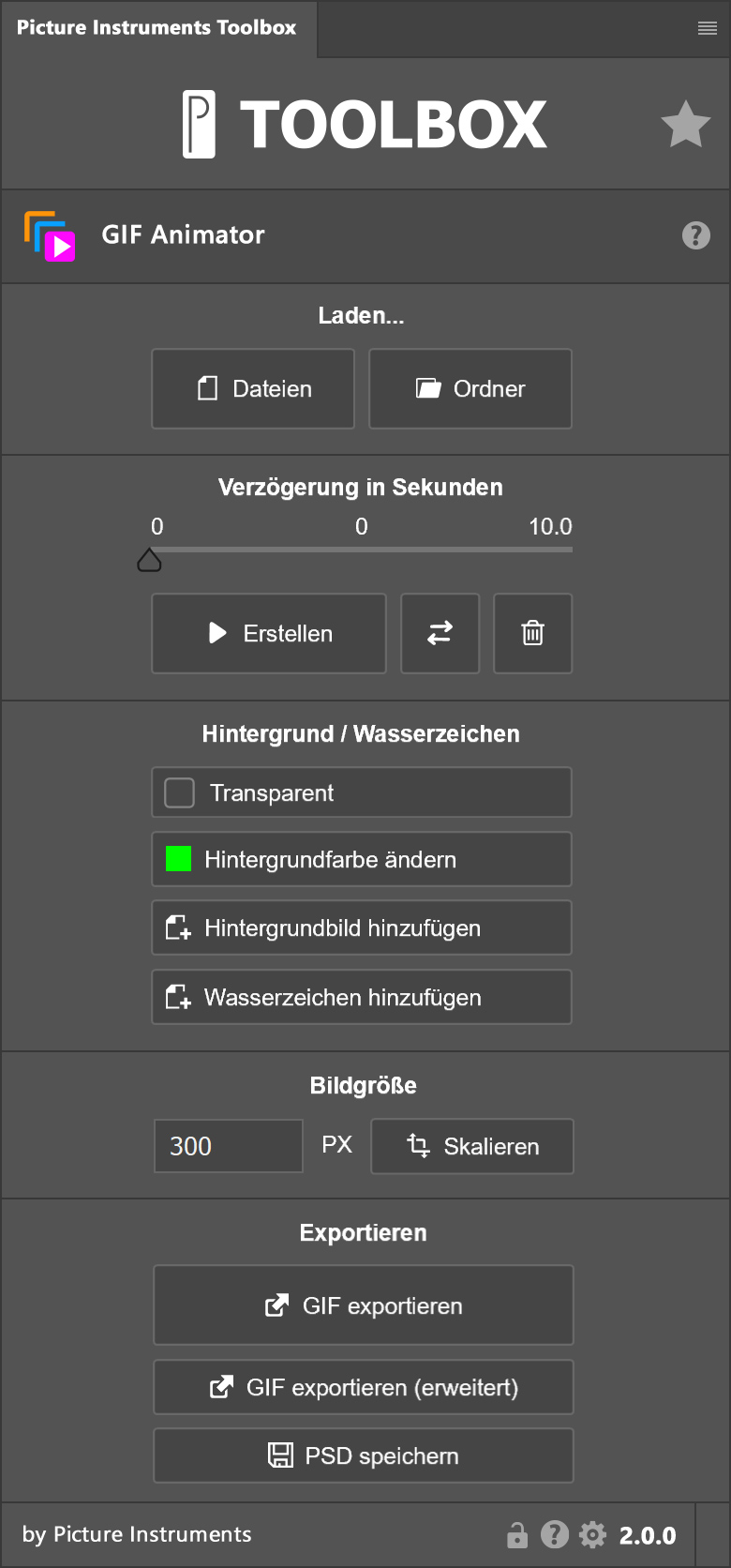Toggle the Transparent checkbox
This screenshot has width=731, height=1568.
pos(179,792)
